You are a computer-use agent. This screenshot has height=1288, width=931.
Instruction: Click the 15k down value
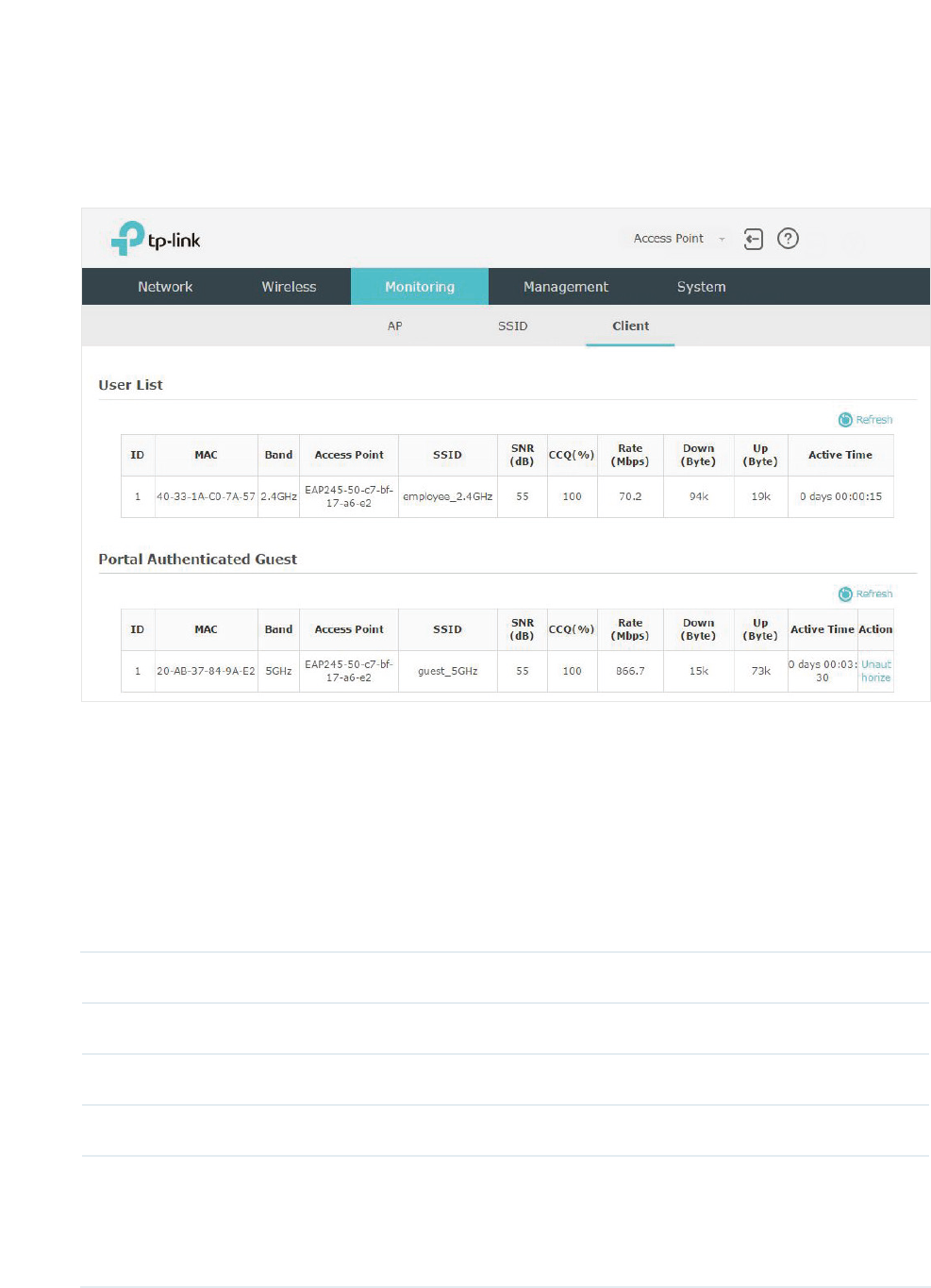pos(698,671)
